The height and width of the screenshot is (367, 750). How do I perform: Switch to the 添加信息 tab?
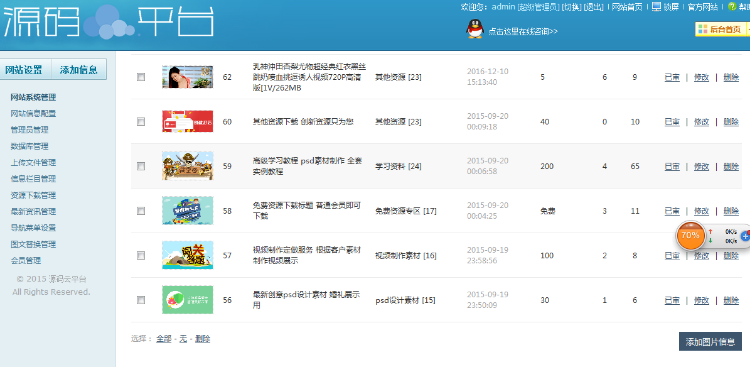pos(79,69)
